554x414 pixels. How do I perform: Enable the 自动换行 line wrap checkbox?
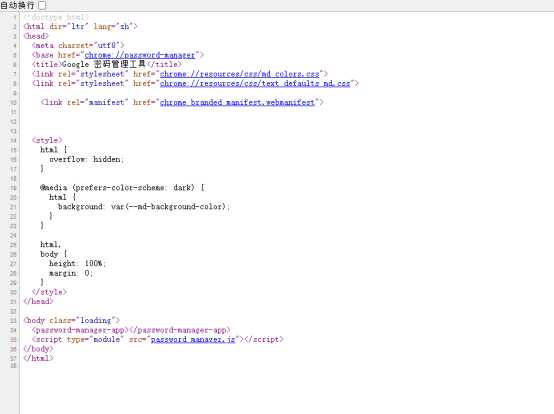point(42,5)
